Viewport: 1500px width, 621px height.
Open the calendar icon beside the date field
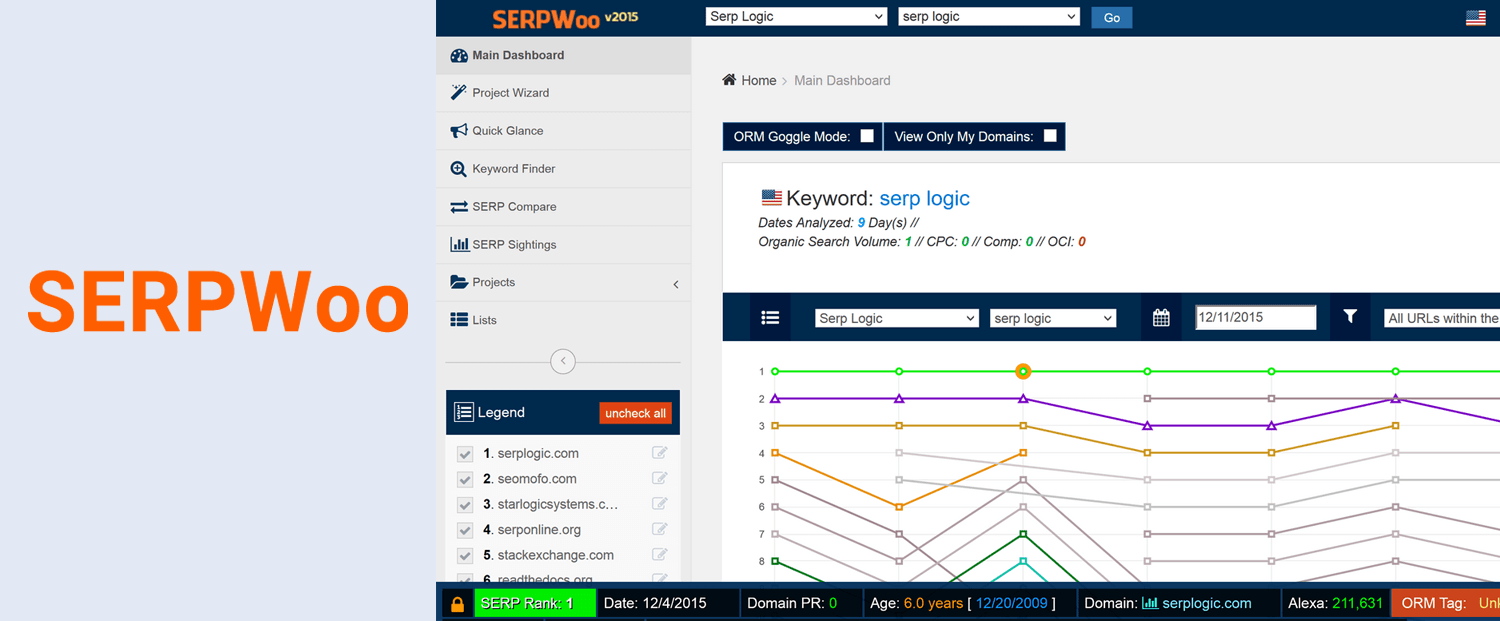[x=1161, y=318]
